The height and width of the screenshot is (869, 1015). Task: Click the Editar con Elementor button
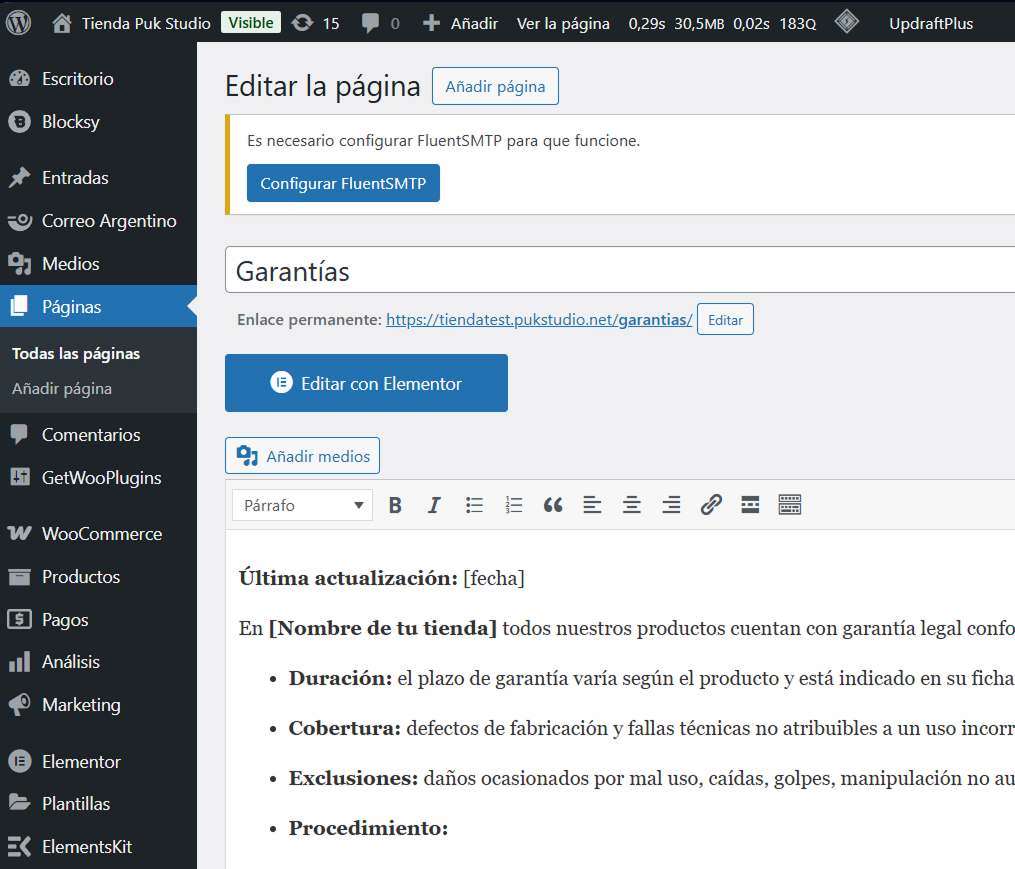pos(366,383)
